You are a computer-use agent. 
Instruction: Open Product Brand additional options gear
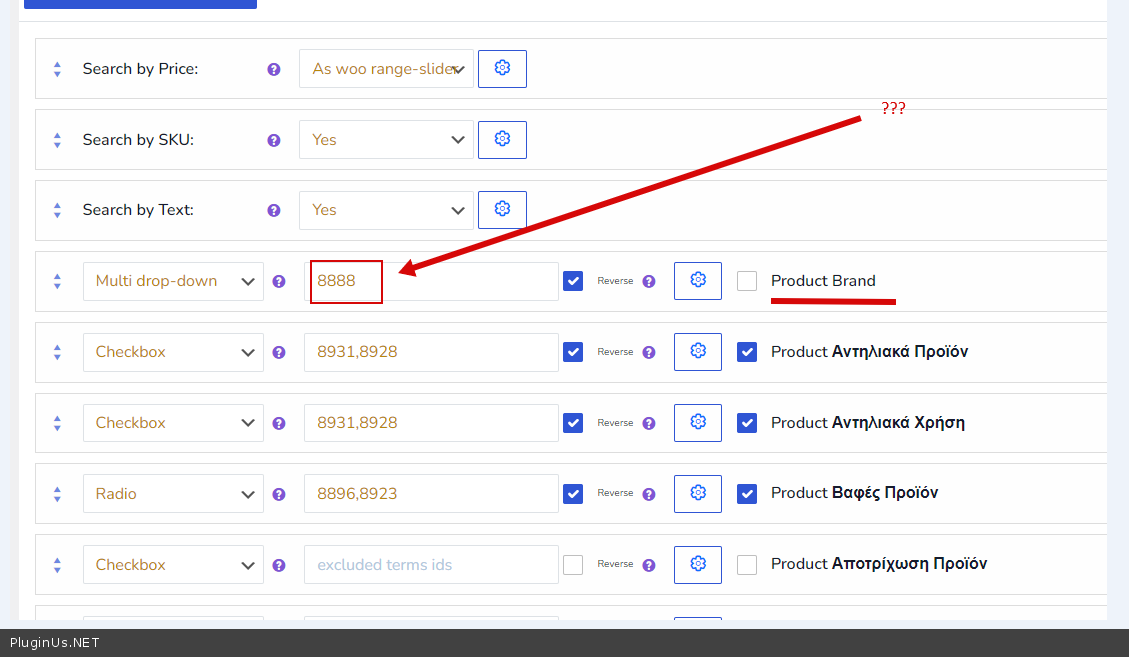point(698,281)
